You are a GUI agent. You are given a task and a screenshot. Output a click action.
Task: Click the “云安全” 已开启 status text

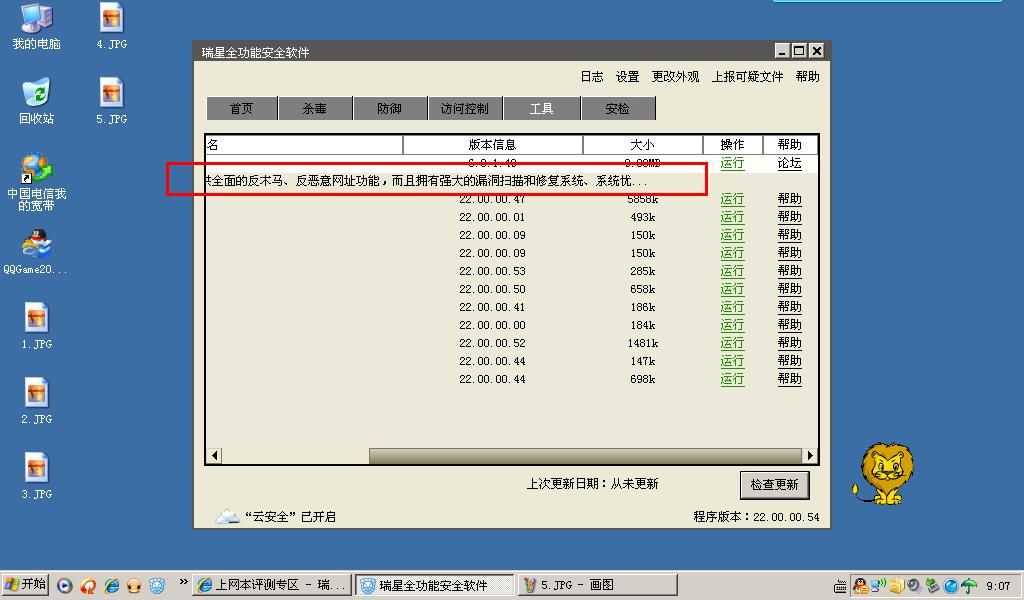click(290, 516)
